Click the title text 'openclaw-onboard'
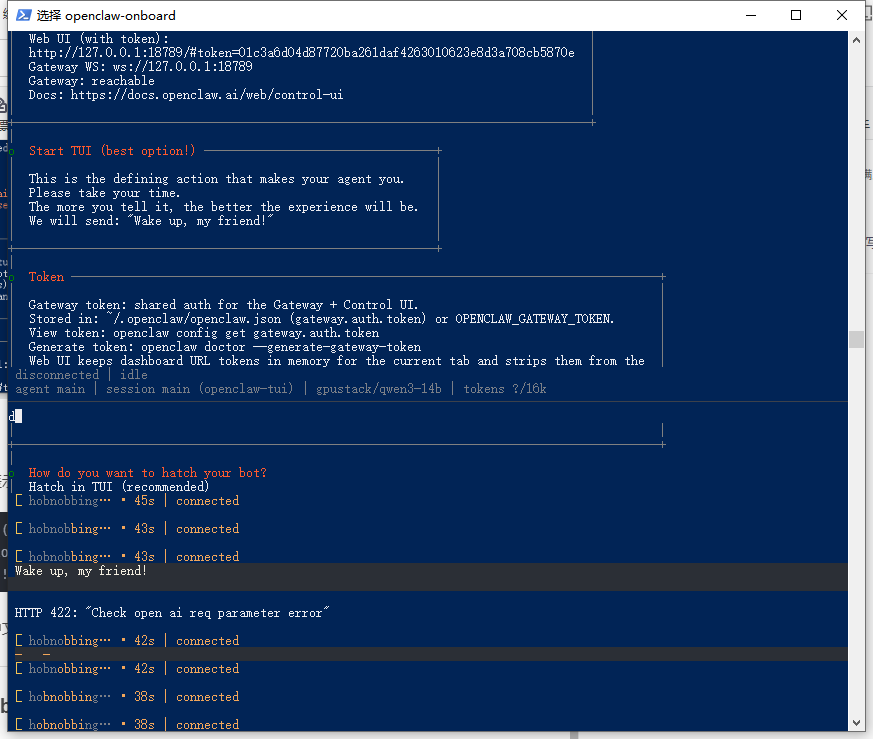The height and width of the screenshot is (739, 873). coord(120,16)
